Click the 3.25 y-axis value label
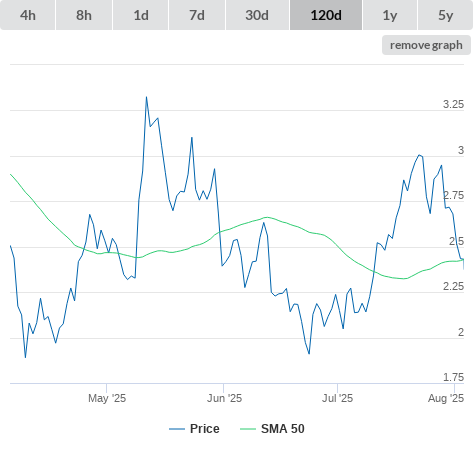This screenshot has width=474, height=455. tap(453, 104)
